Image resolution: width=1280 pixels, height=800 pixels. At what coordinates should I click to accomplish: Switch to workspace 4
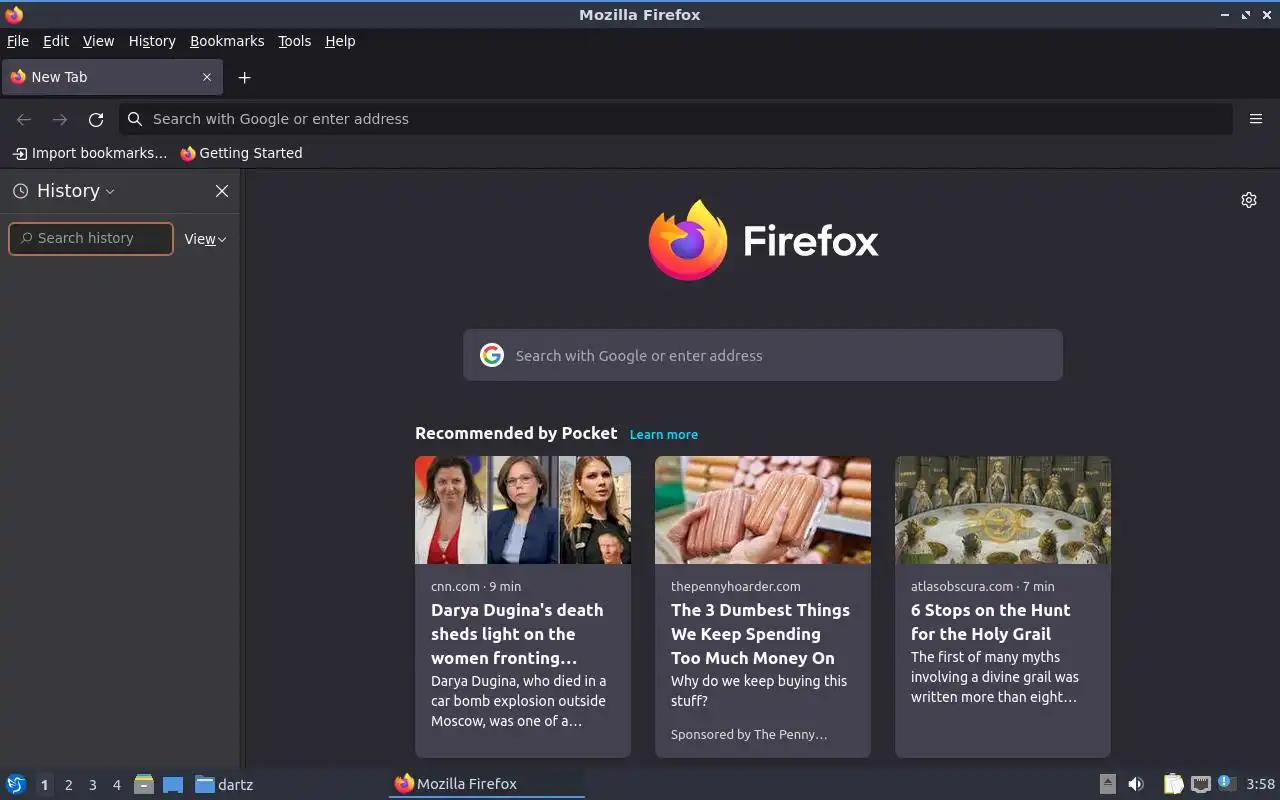coord(116,785)
